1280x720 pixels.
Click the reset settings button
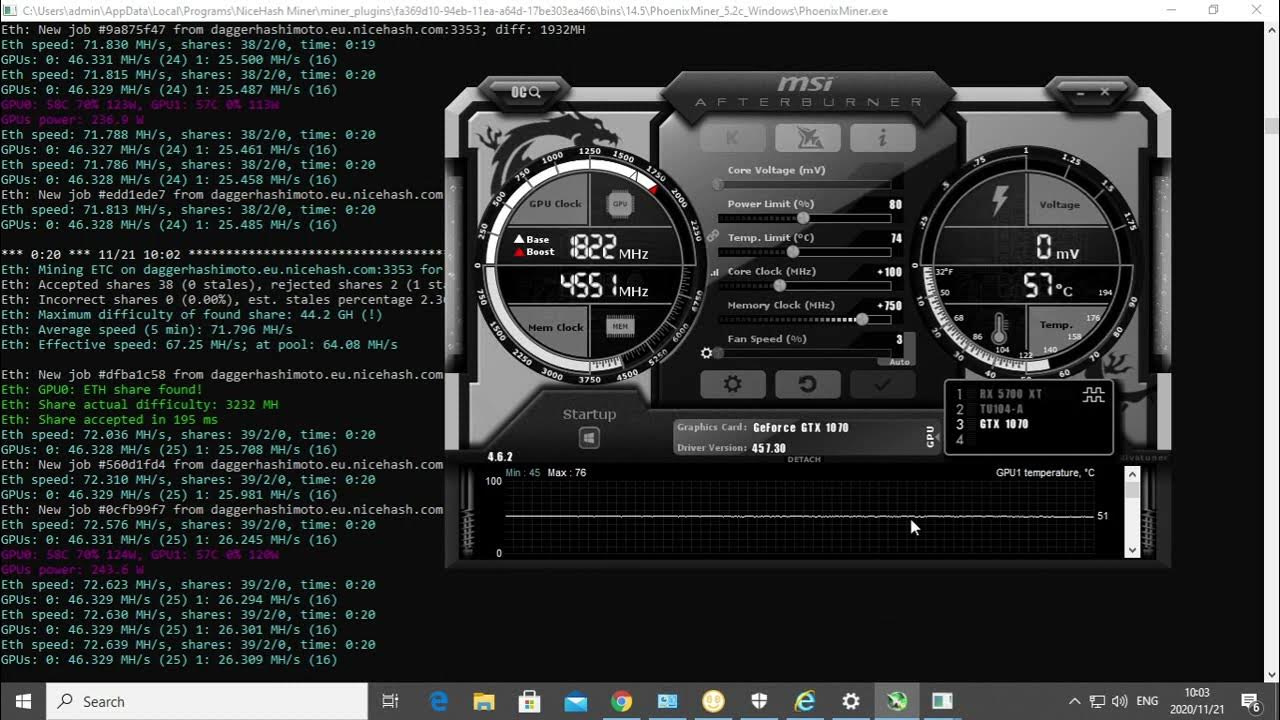pos(807,384)
